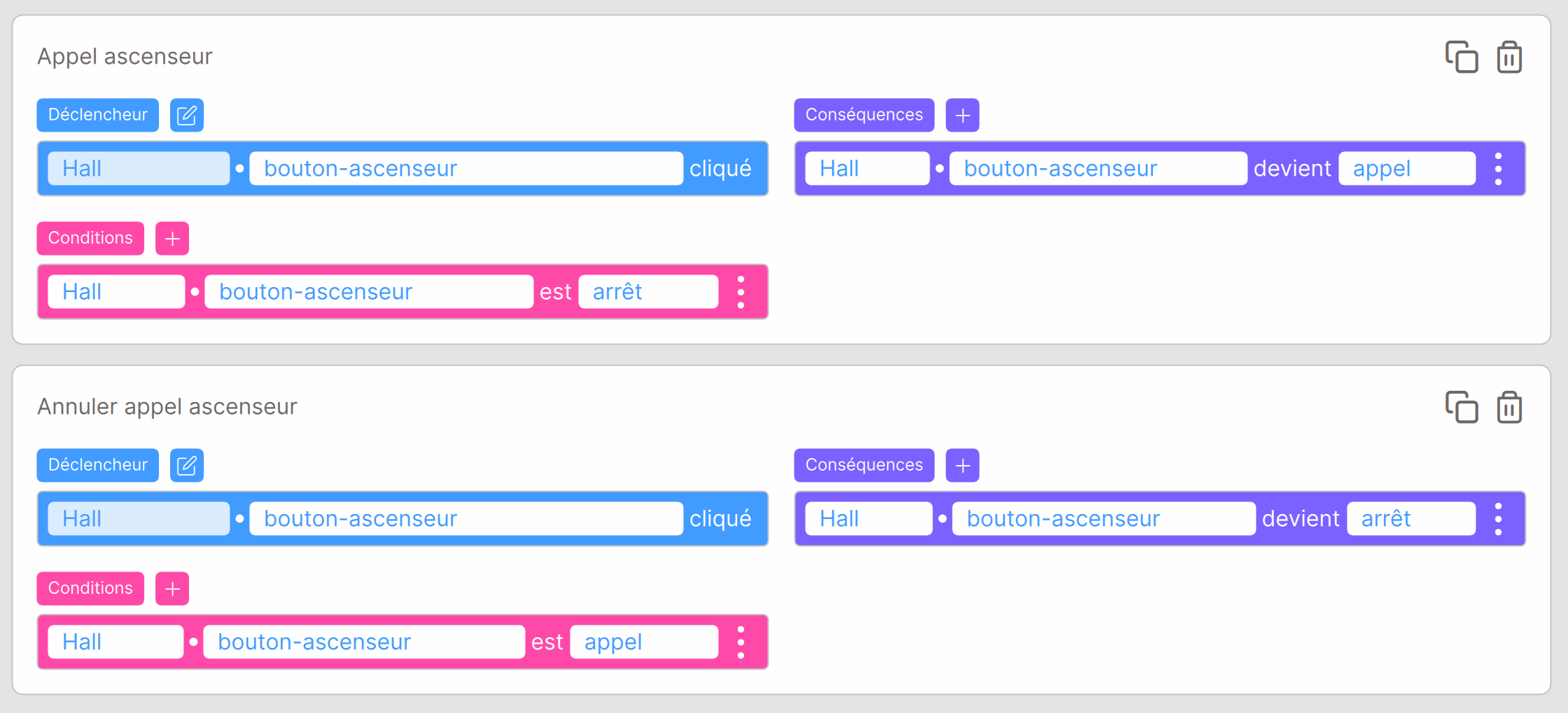Viewport: 1568px width, 713px height.
Task: Click the 'arrêt' value in first condition
Action: point(647,292)
